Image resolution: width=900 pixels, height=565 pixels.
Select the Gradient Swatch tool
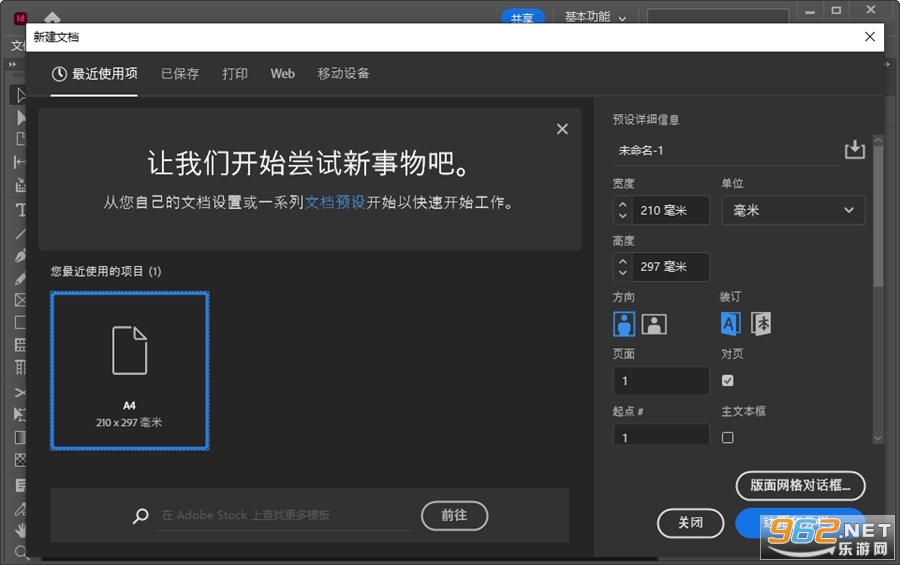click(21, 438)
